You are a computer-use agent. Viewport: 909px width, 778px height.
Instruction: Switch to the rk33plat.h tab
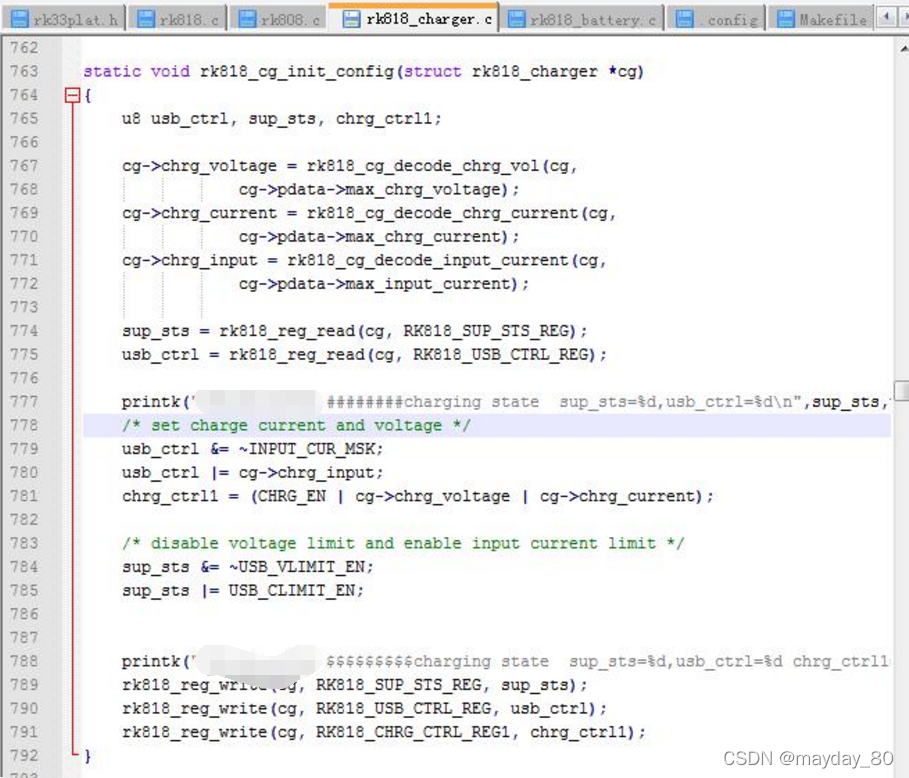[x=64, y=20]
